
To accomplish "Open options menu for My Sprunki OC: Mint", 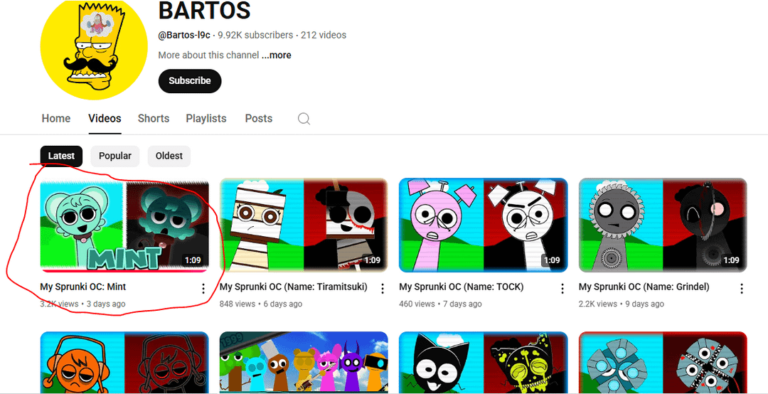I will click(x=203, y=289).
